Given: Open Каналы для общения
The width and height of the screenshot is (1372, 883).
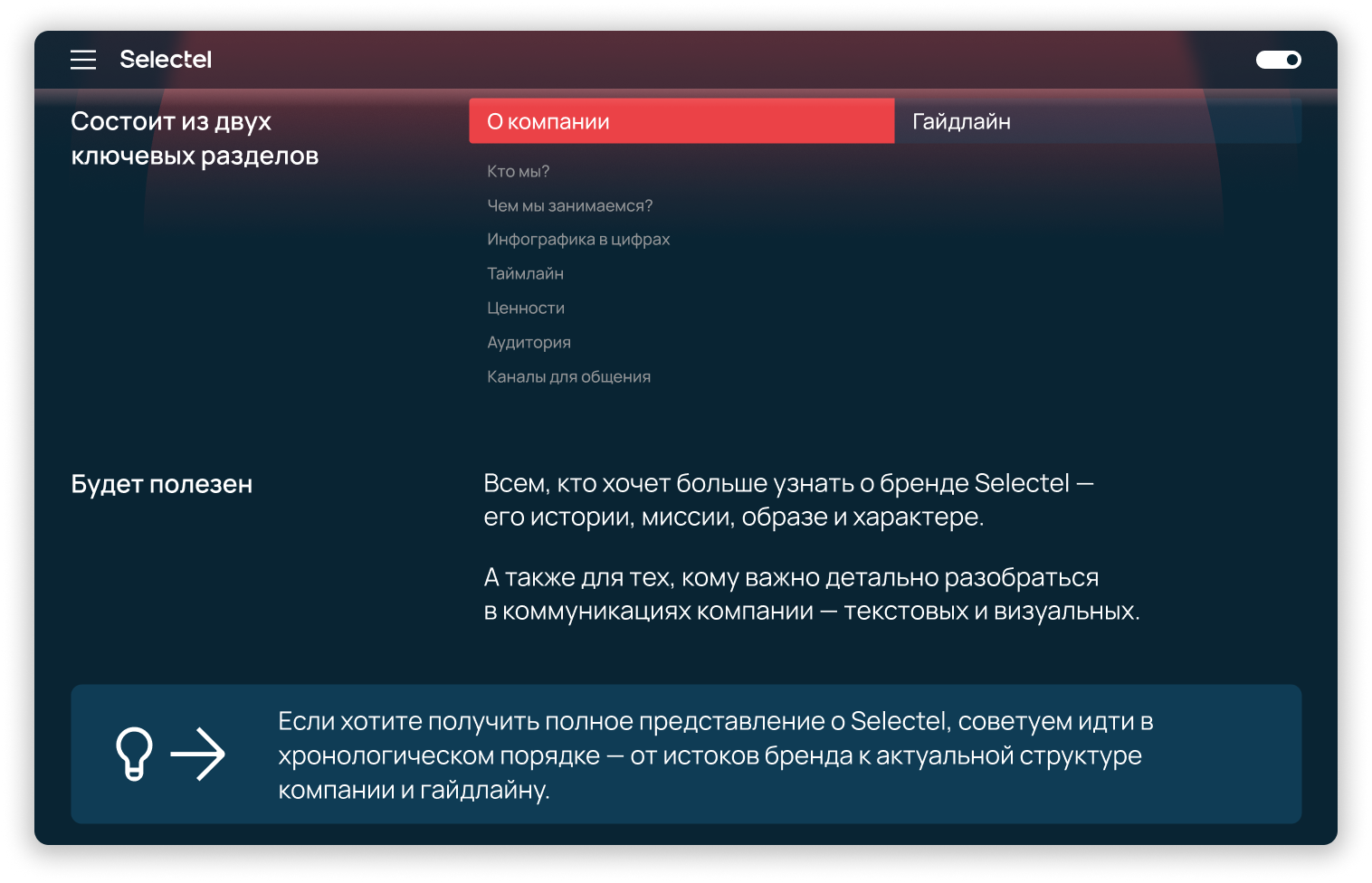Looking at the screenshot, I should (568, 376).
